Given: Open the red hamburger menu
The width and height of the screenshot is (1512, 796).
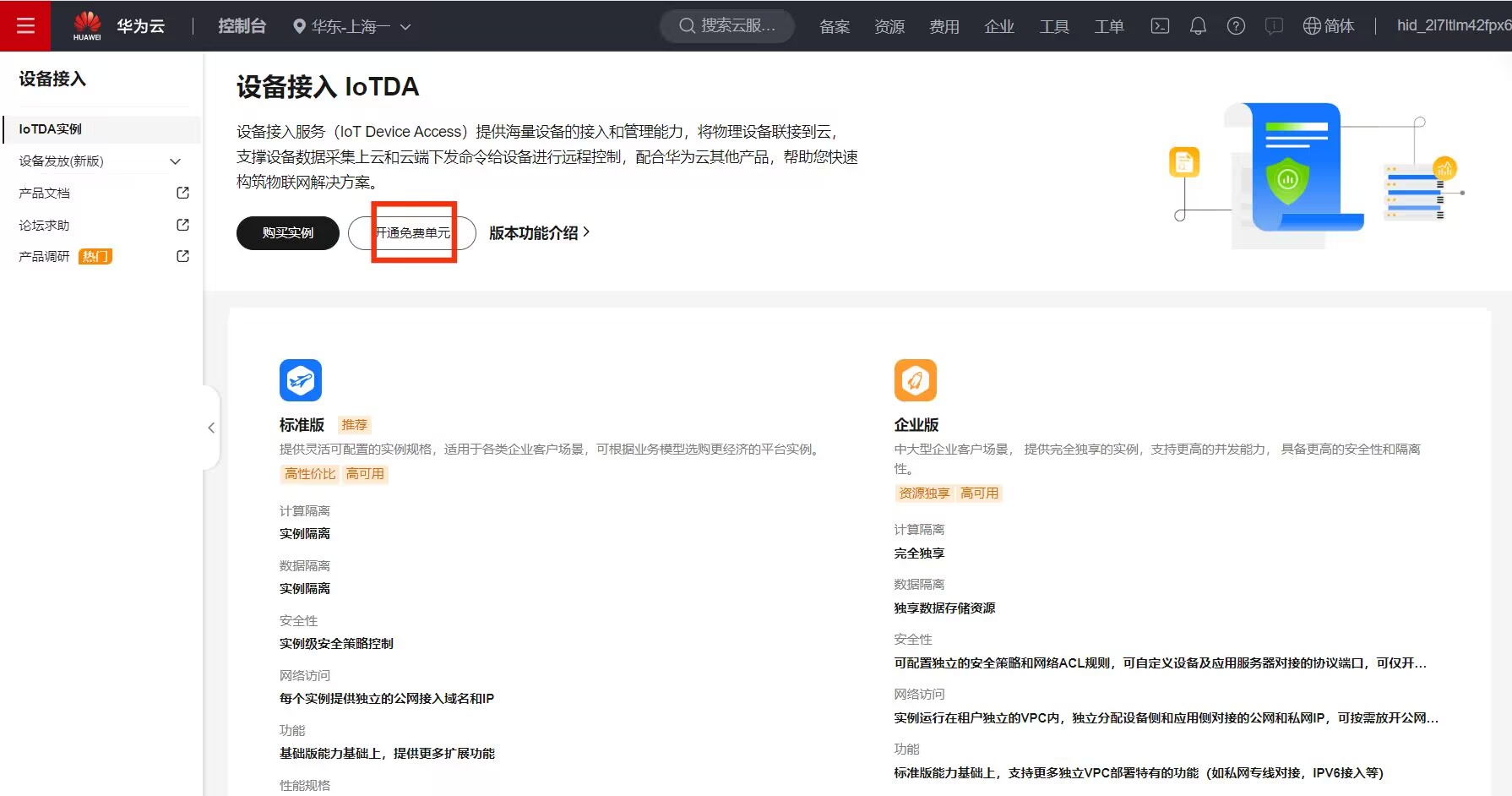Looking at the screenshot, I should coord(25,25).
